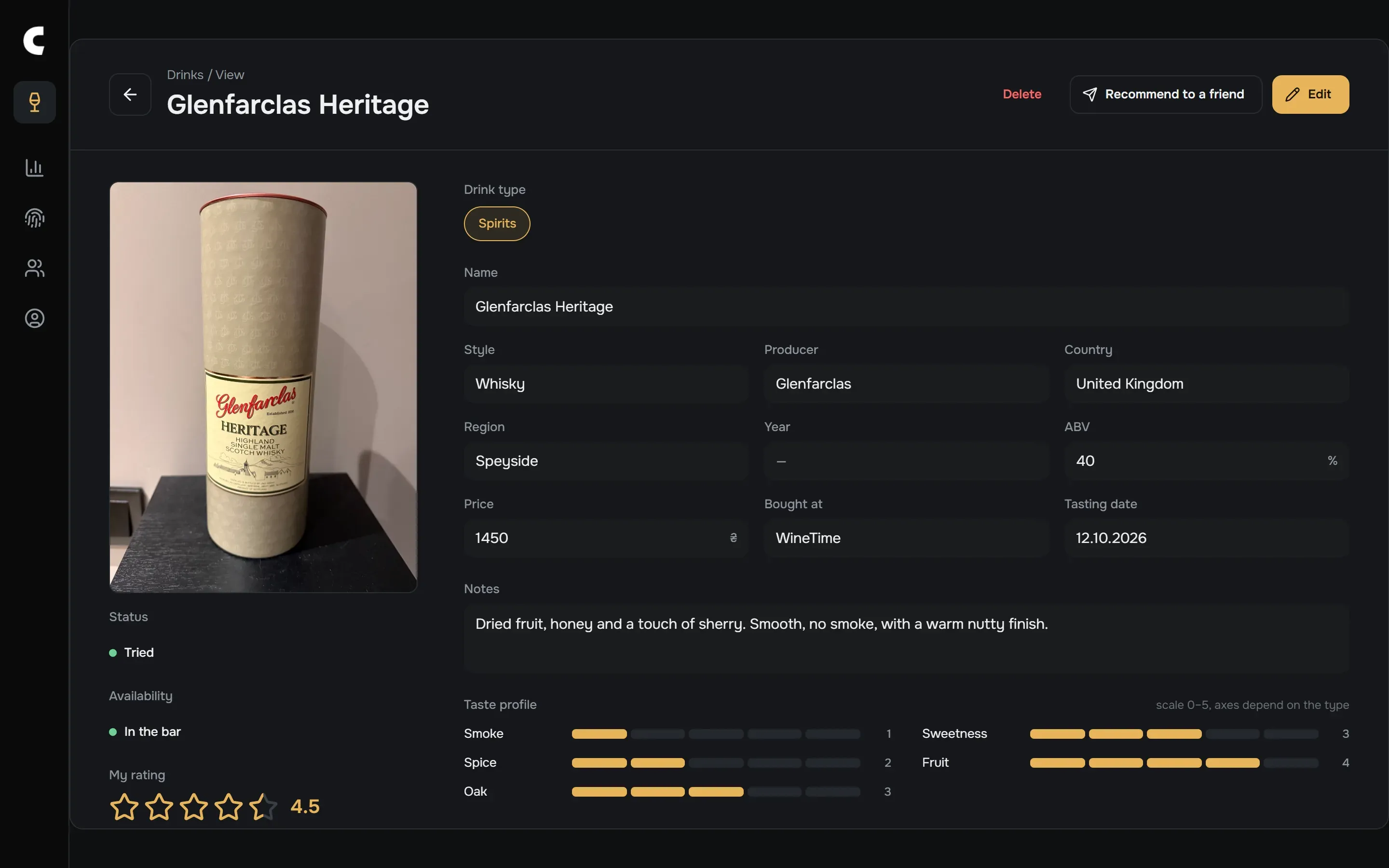
Task: Click the In the bar availability label
Action: pos(152,732)
